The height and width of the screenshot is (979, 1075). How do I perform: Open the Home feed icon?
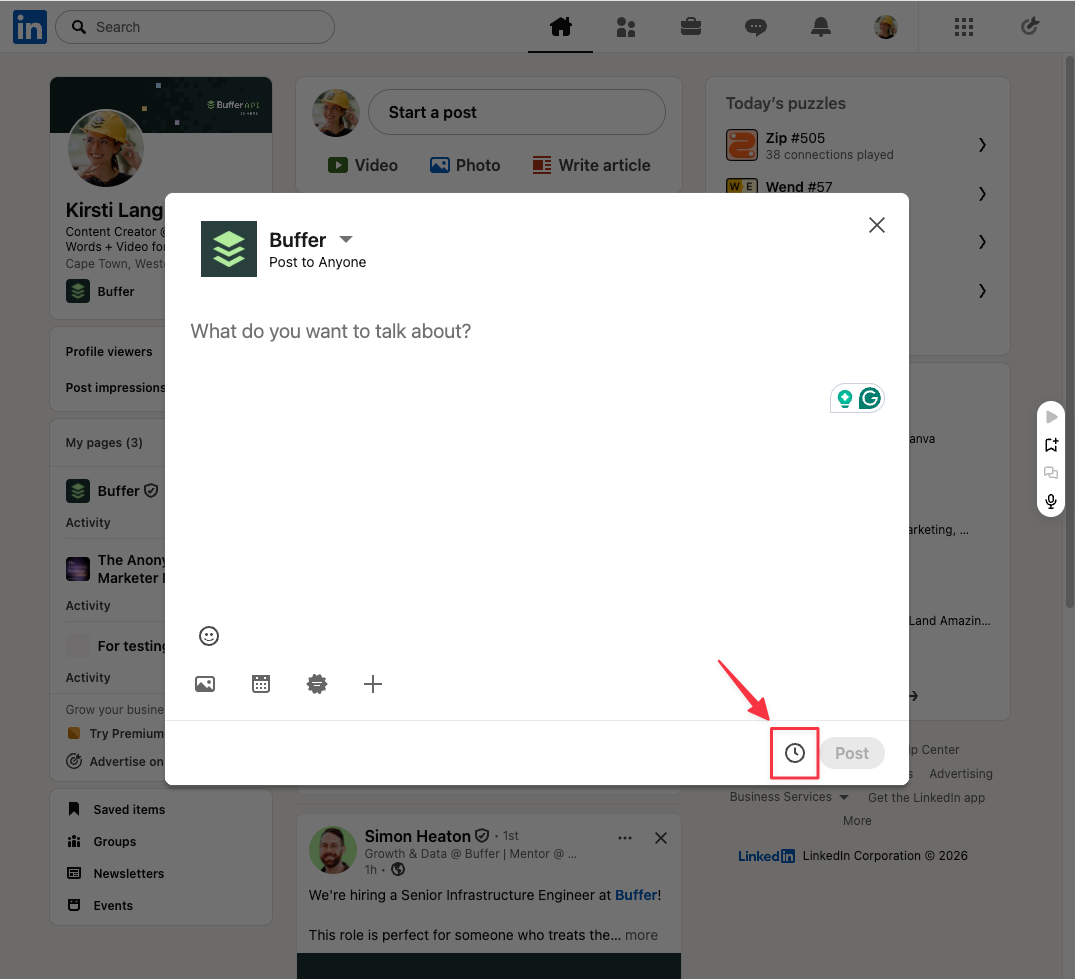pos(560,27)
